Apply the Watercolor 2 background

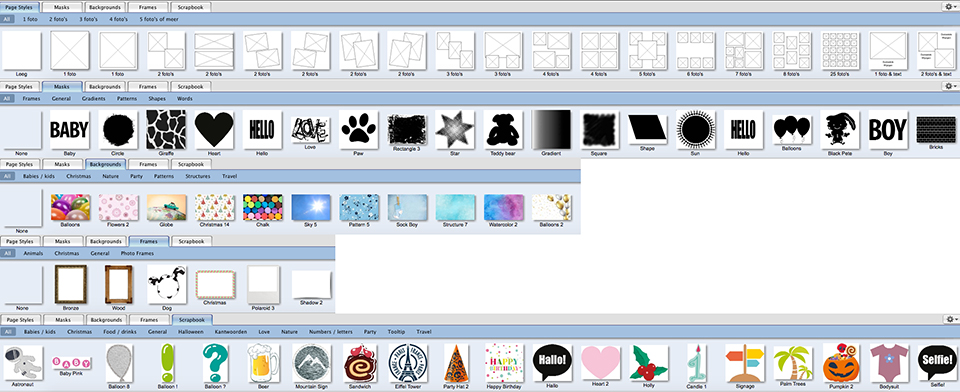click(x=504, y=208)
